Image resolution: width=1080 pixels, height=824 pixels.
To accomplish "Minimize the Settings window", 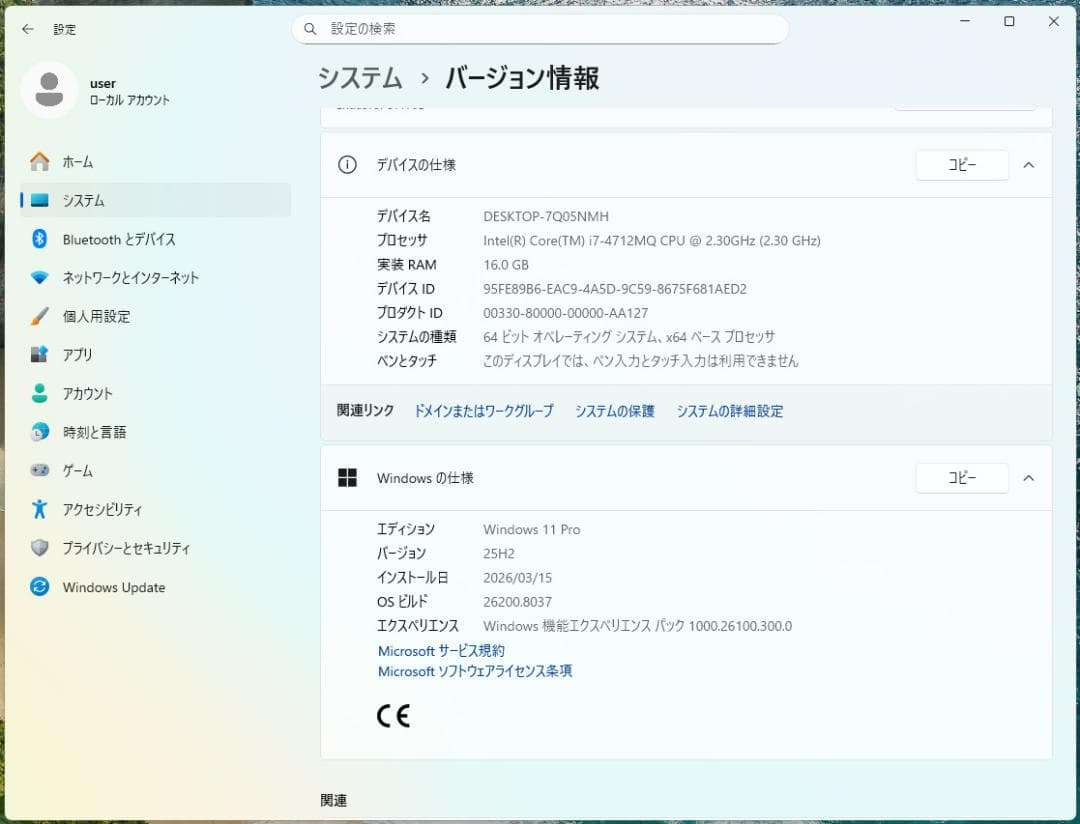I will 965,21.
